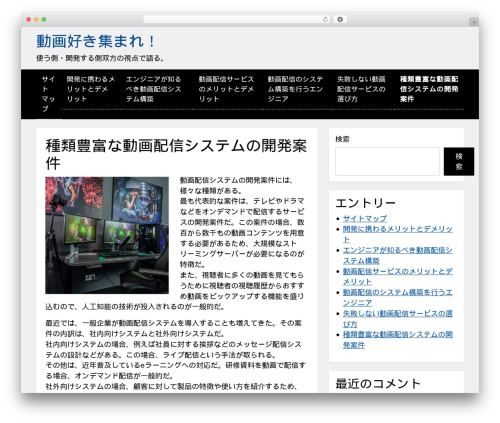Viewport: 500px width, 423px height.
Task: Open the サイトマップ link in エントリー list
Action: (365, 219)
